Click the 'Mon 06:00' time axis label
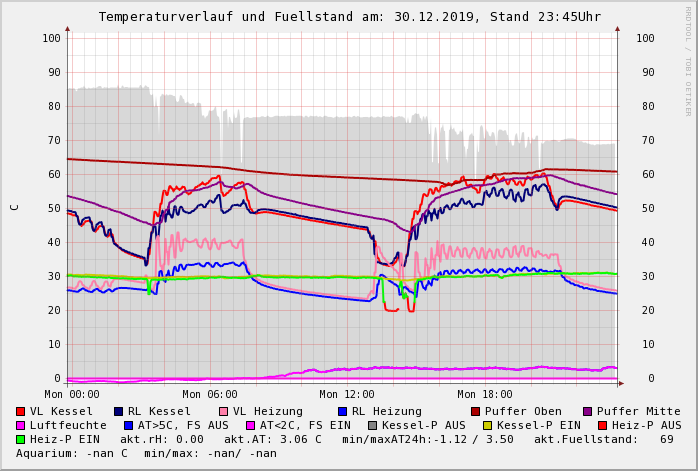 click(x=210, y=394)
